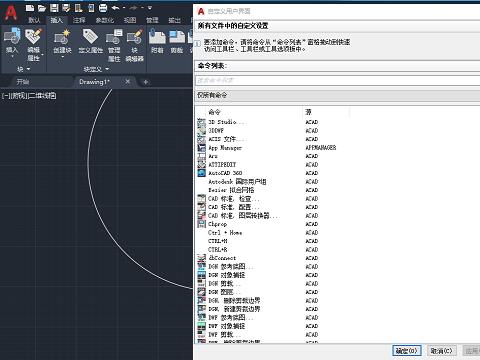Switch to the 参数化 ribbon tab
480x360 pixels.
104,20
